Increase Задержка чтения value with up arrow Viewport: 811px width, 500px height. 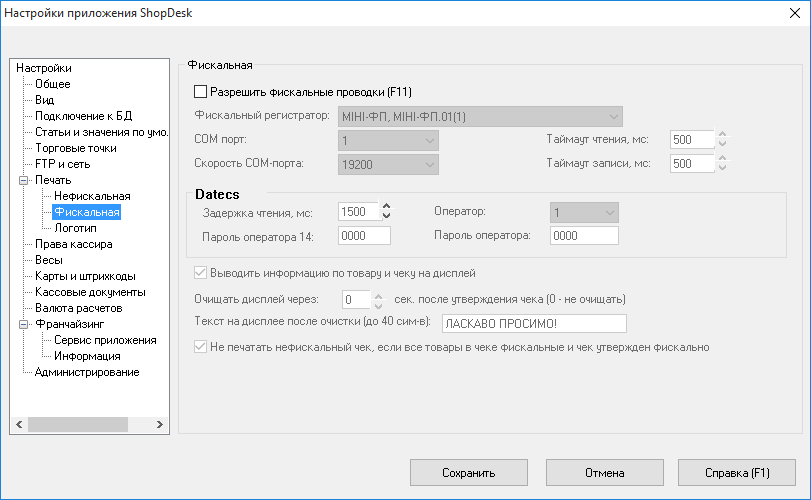[x=387, y=207]
